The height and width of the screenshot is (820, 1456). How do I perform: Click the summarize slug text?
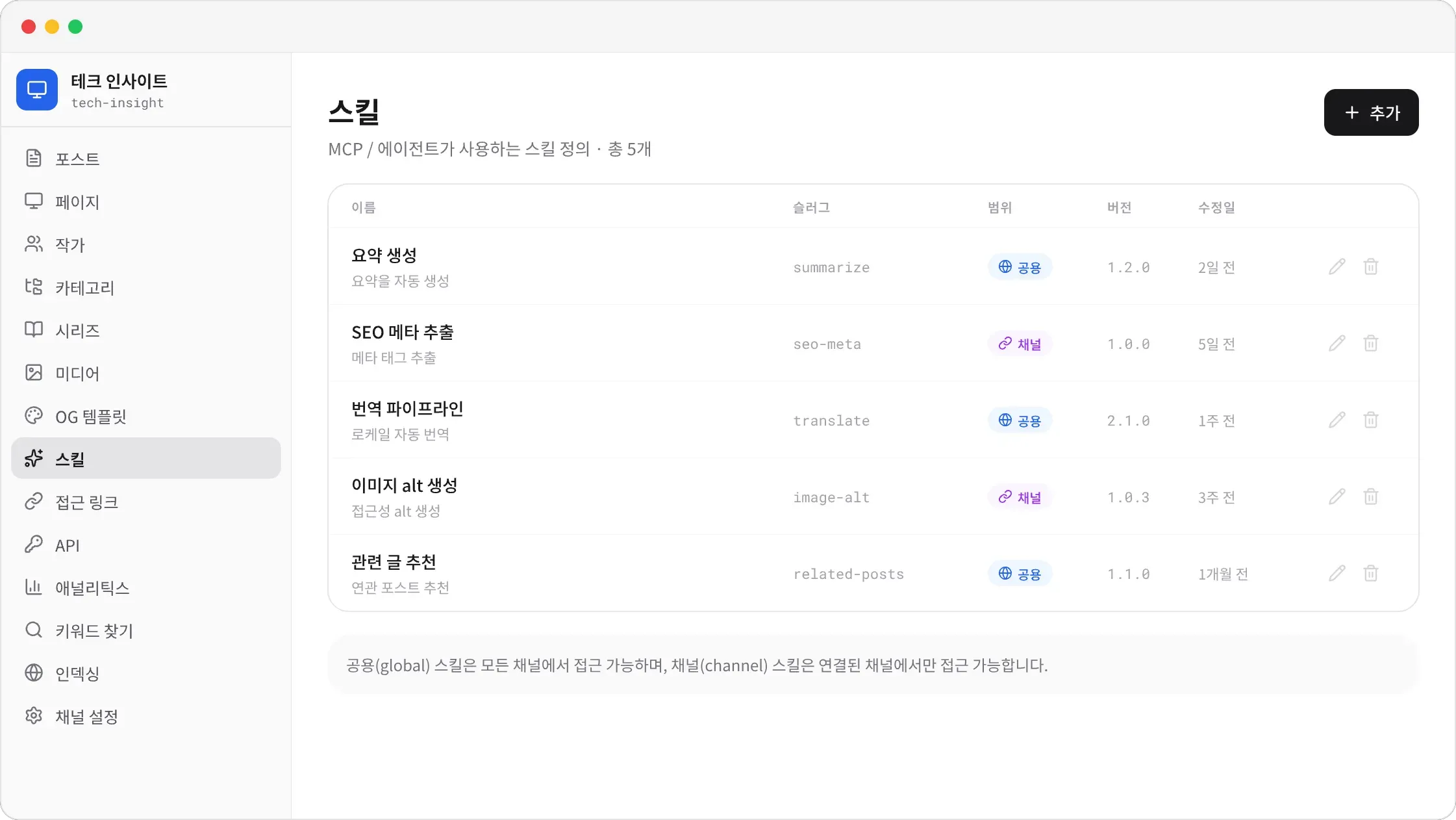click(x=831, y=267)
